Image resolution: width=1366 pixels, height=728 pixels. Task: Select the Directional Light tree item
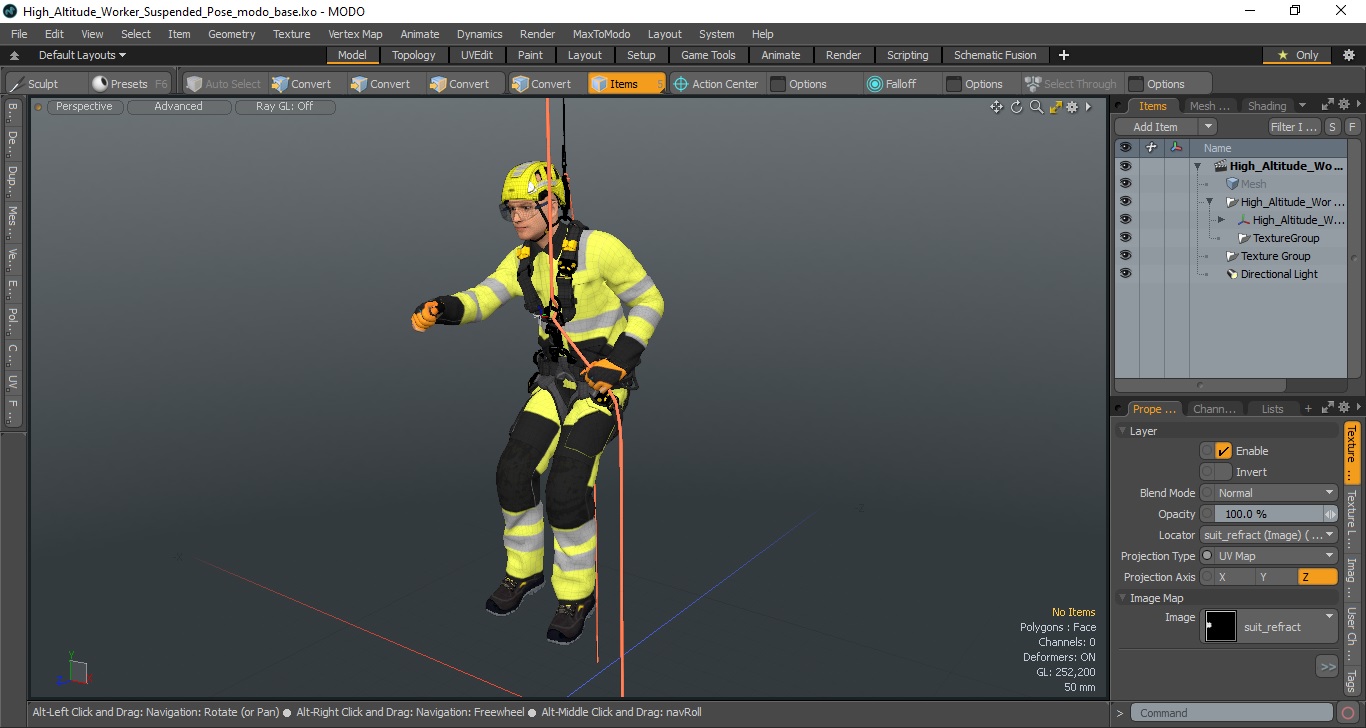click(x=1279, y=274)
